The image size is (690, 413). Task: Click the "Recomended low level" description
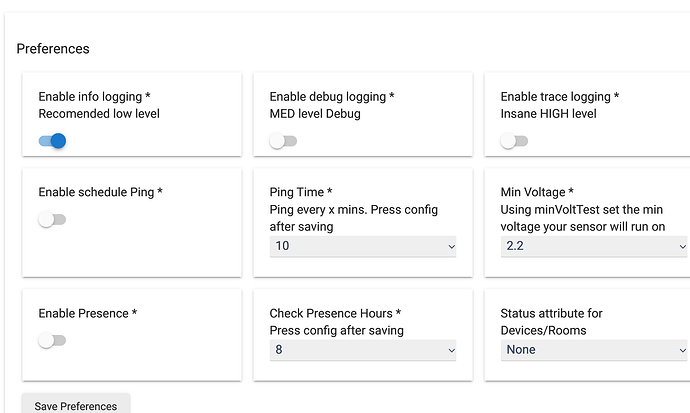coord(99,114)
